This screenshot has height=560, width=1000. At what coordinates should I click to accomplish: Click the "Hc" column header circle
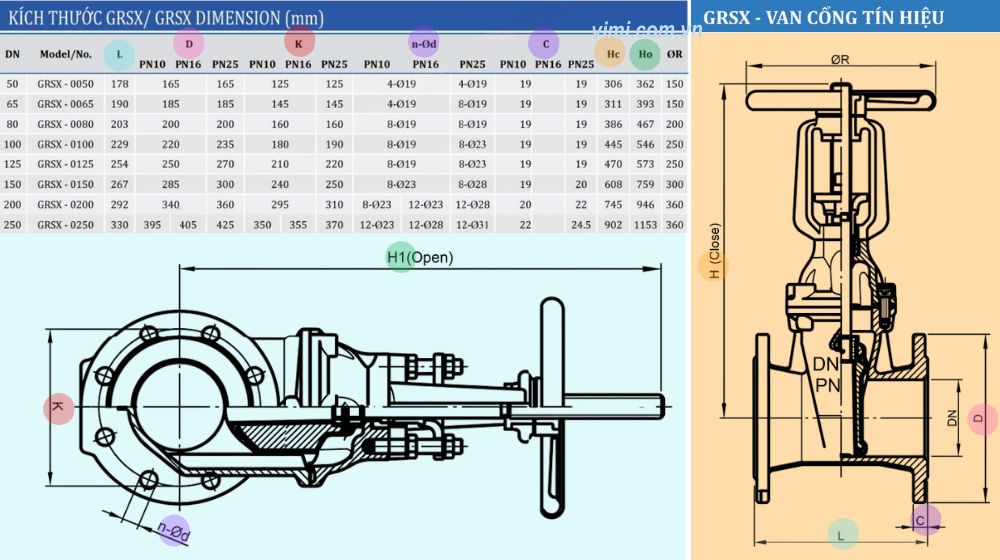tap(613, 54)
